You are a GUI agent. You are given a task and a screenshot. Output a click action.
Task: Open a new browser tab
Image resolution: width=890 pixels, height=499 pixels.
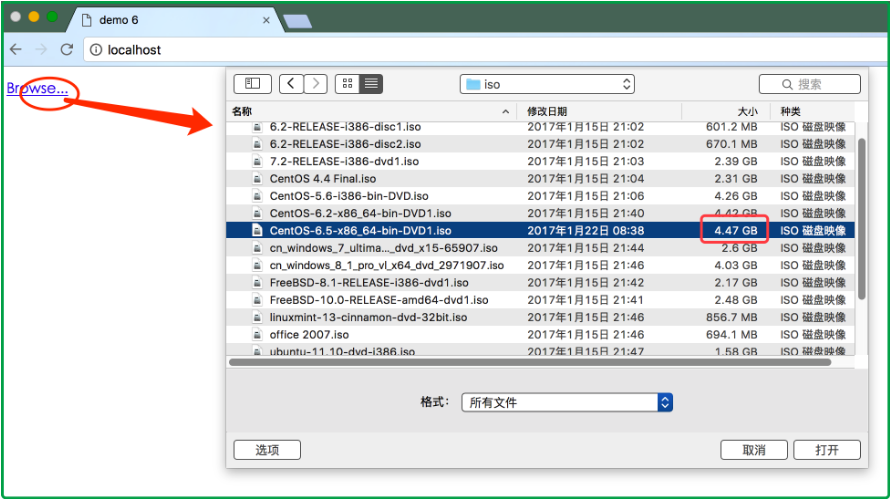[x=297, y=22]
